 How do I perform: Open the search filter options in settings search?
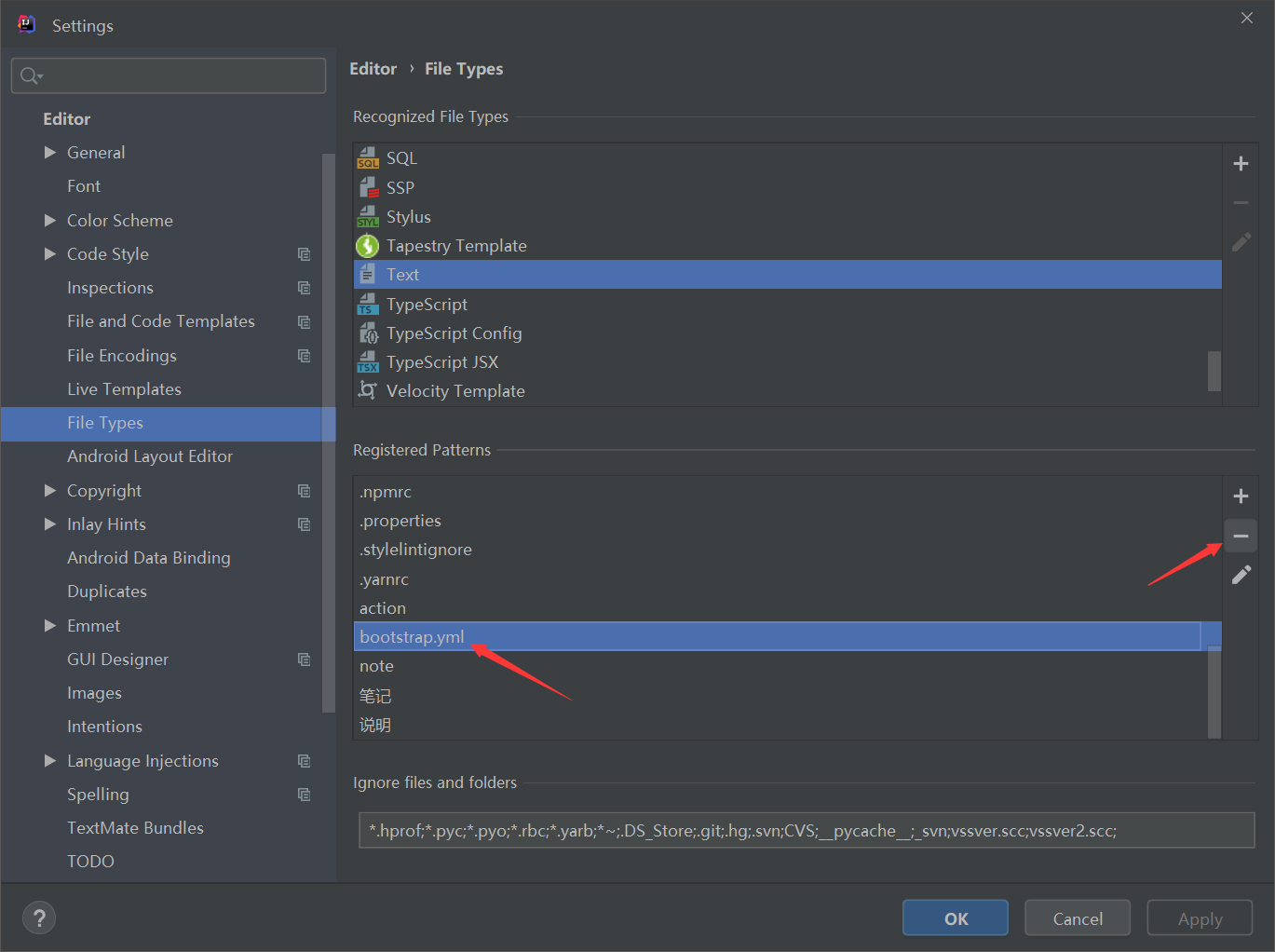click(x=31, y=75)
